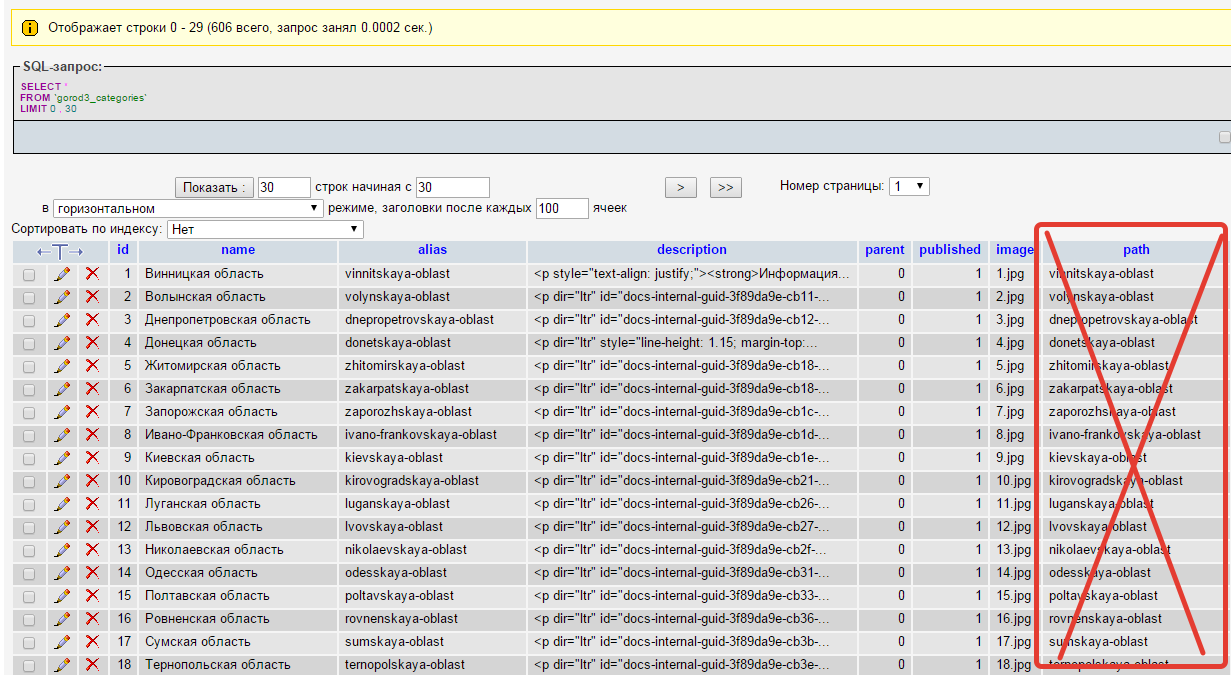The height and width of the screenshot is (675, 1231).
Task: Open the page number dropdown
Action: [x=910, y=186]
